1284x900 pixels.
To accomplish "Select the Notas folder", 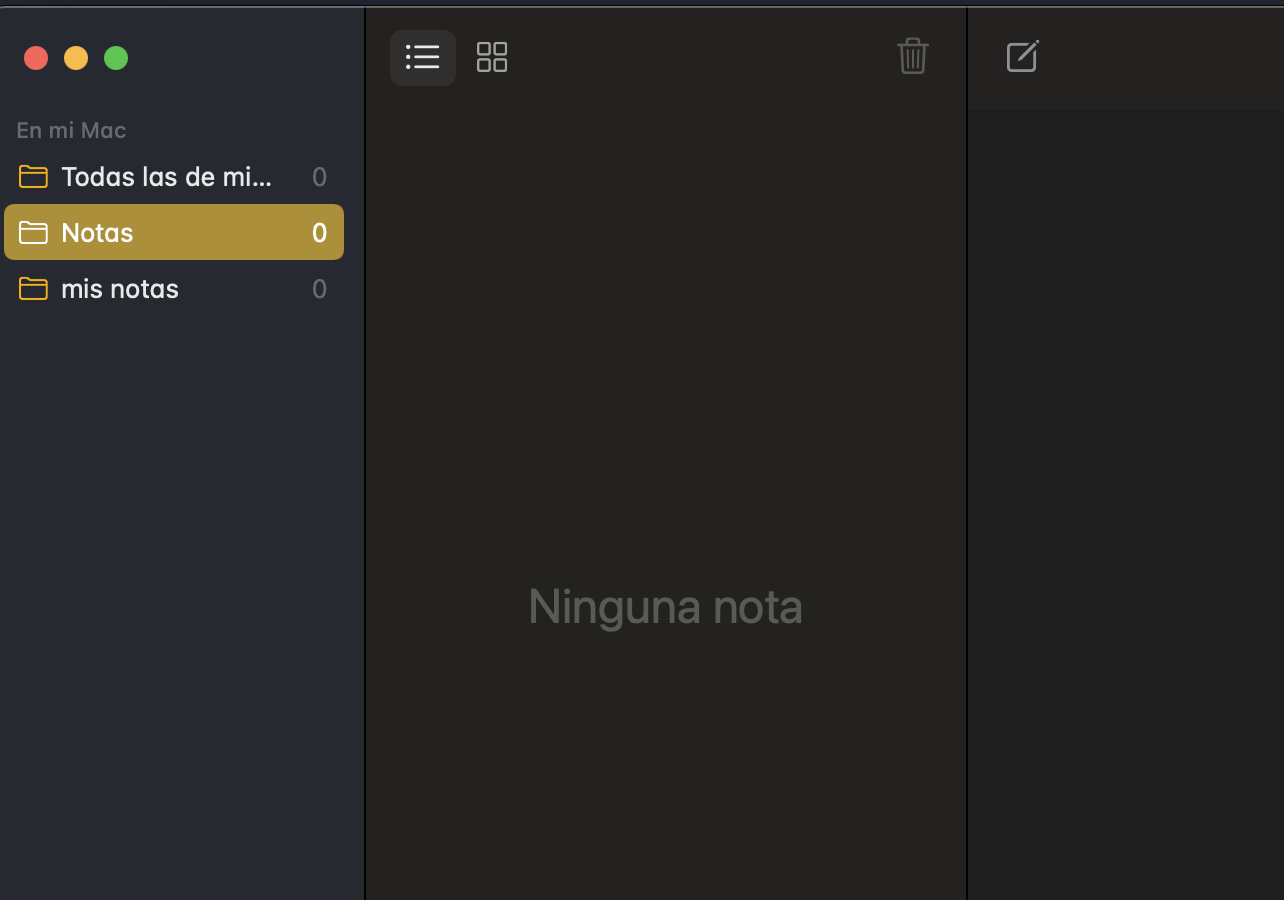I will [x=174, y=232].
